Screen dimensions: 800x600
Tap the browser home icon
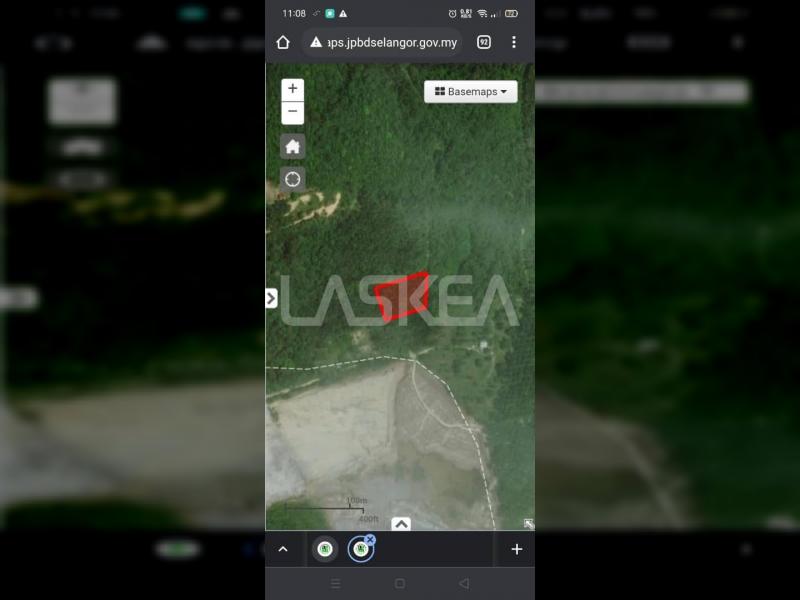(x=283, y=42)
